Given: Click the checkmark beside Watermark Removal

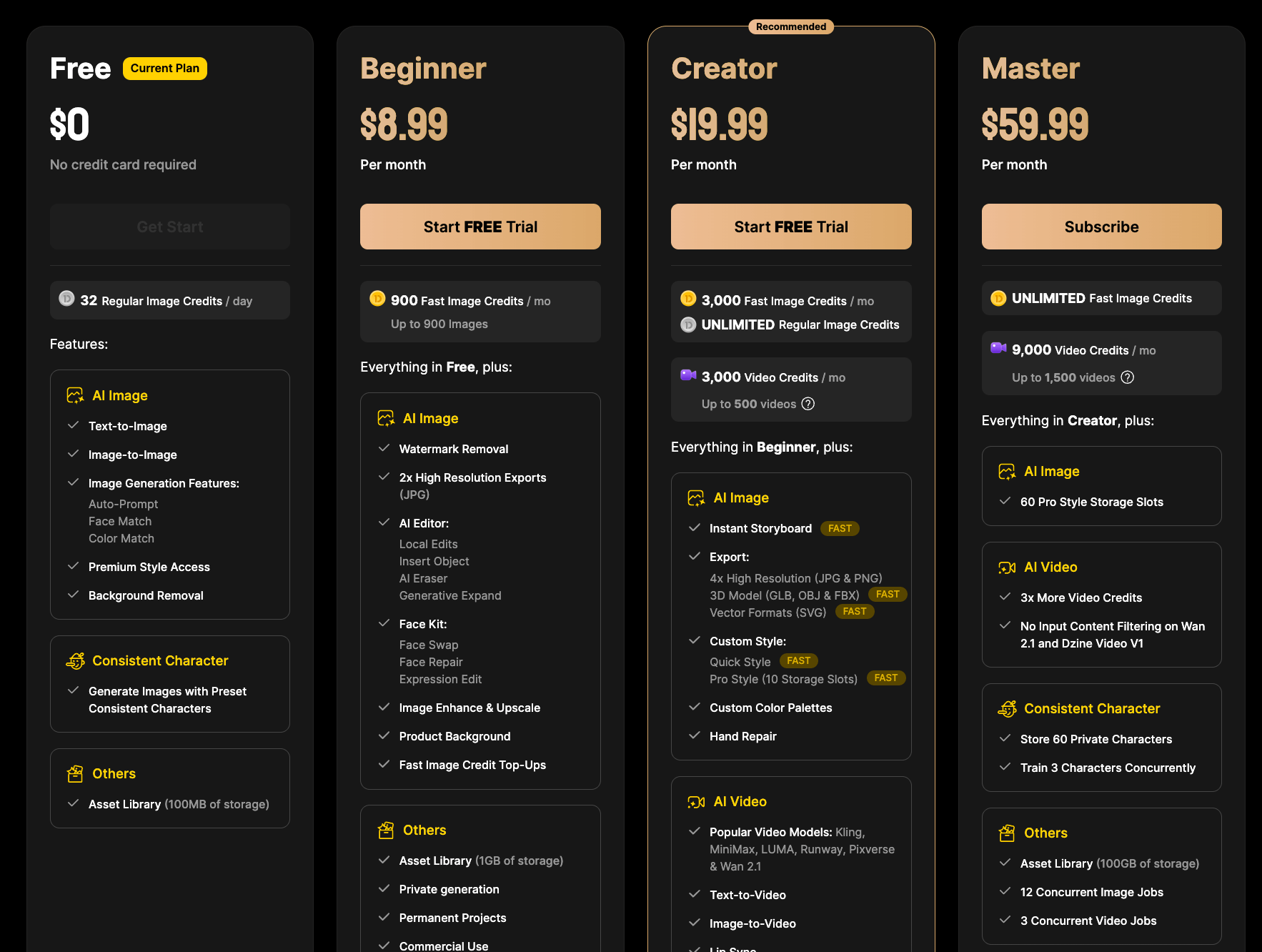Looking at the screenshot, I should 384,448.
